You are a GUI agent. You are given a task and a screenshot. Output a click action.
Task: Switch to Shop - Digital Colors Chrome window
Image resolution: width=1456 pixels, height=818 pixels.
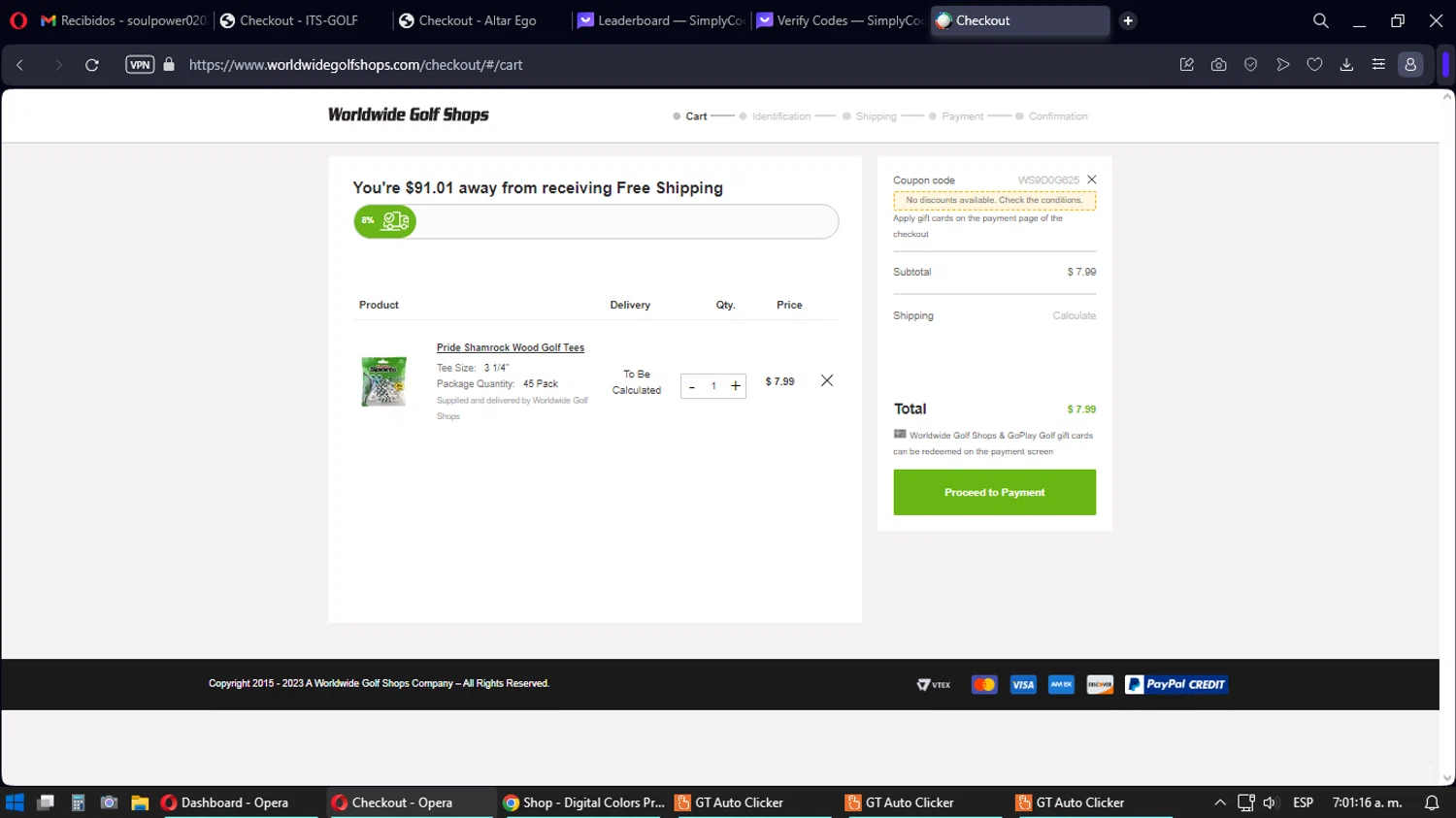(584, 802)
